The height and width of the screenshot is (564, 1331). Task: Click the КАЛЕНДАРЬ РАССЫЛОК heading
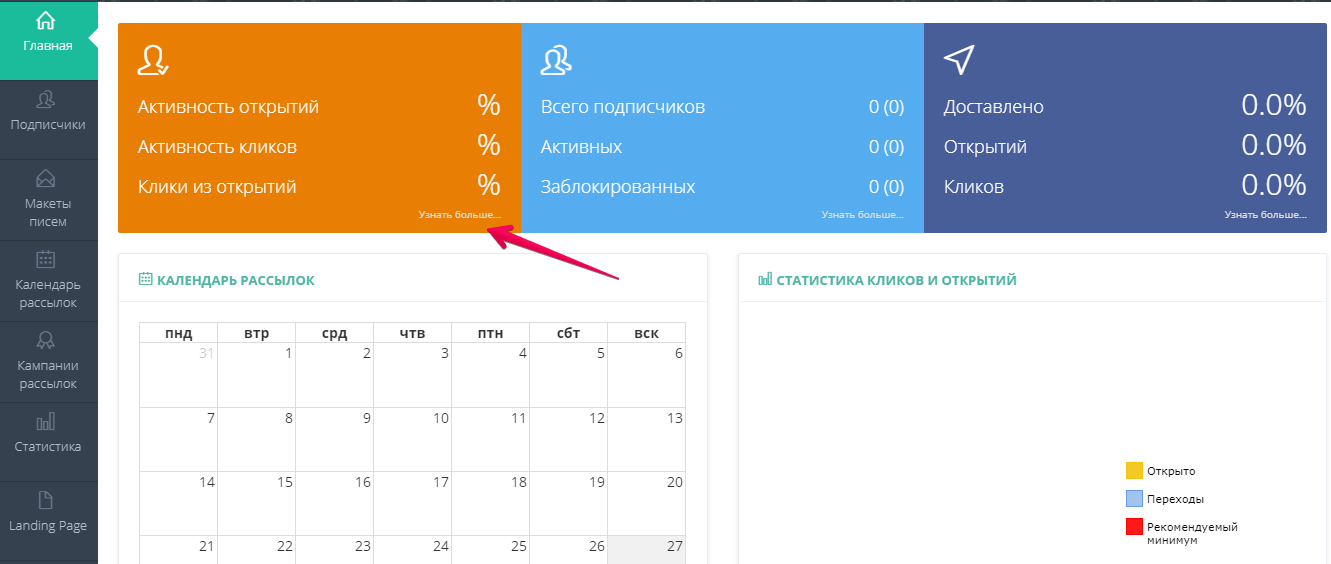click(236, 280)
